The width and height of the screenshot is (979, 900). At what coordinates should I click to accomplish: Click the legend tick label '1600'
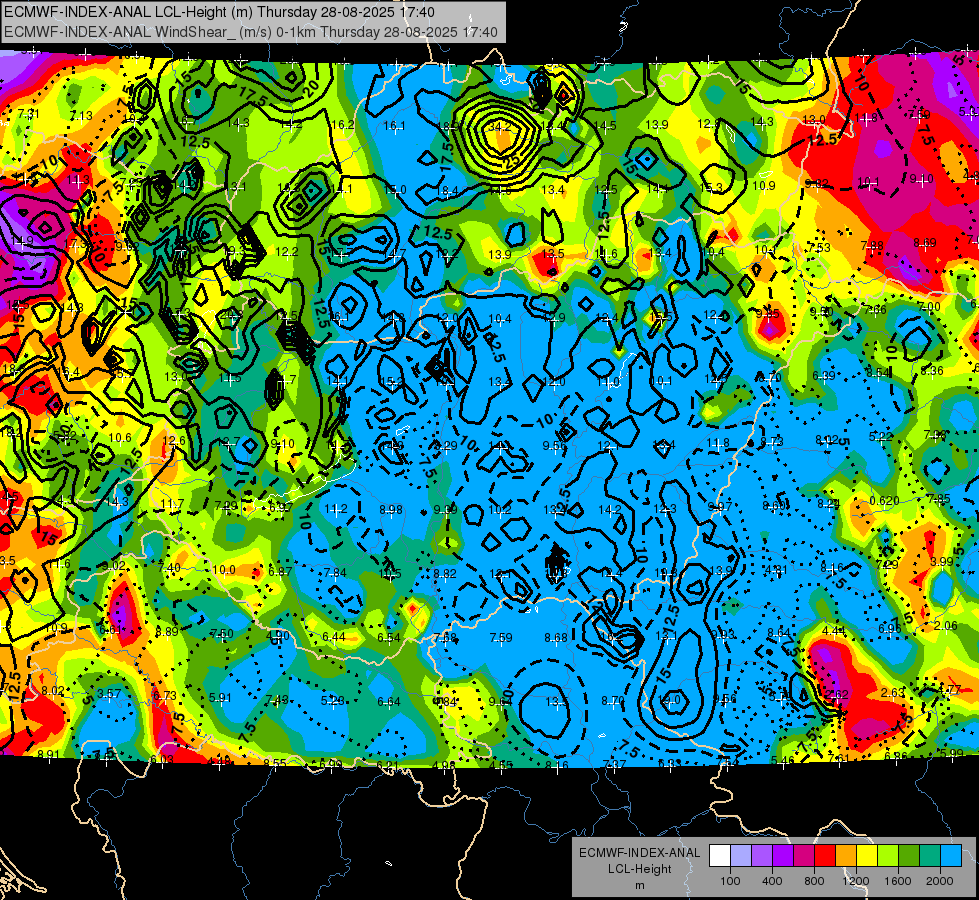pyautogui.click(x=898, y=881)
